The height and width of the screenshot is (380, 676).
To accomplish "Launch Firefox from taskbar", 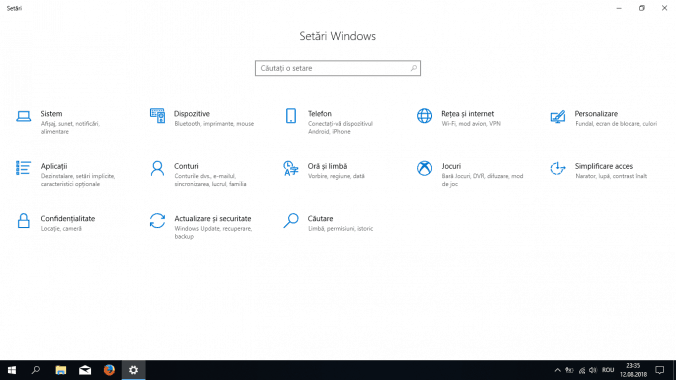I will point(109,370).
